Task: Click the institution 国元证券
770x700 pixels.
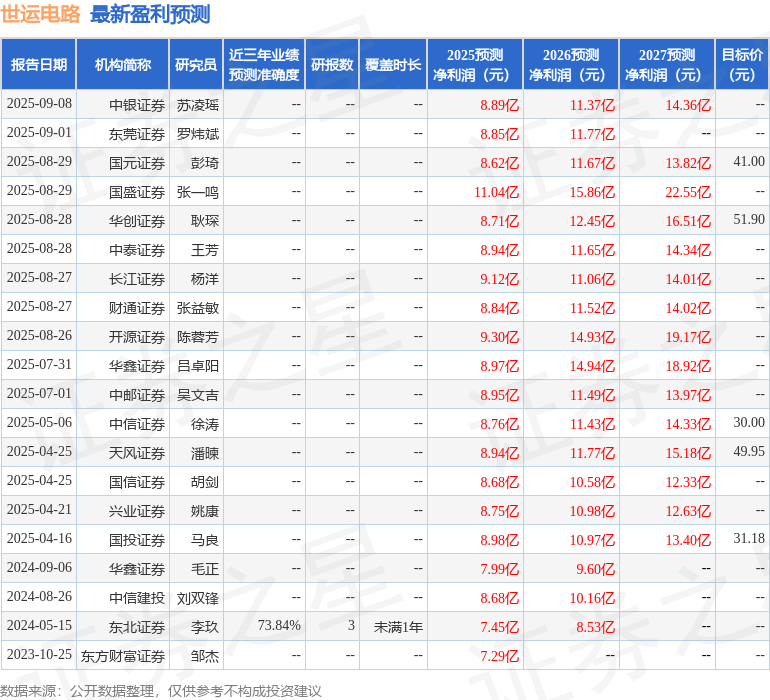Action: [137, 163]
